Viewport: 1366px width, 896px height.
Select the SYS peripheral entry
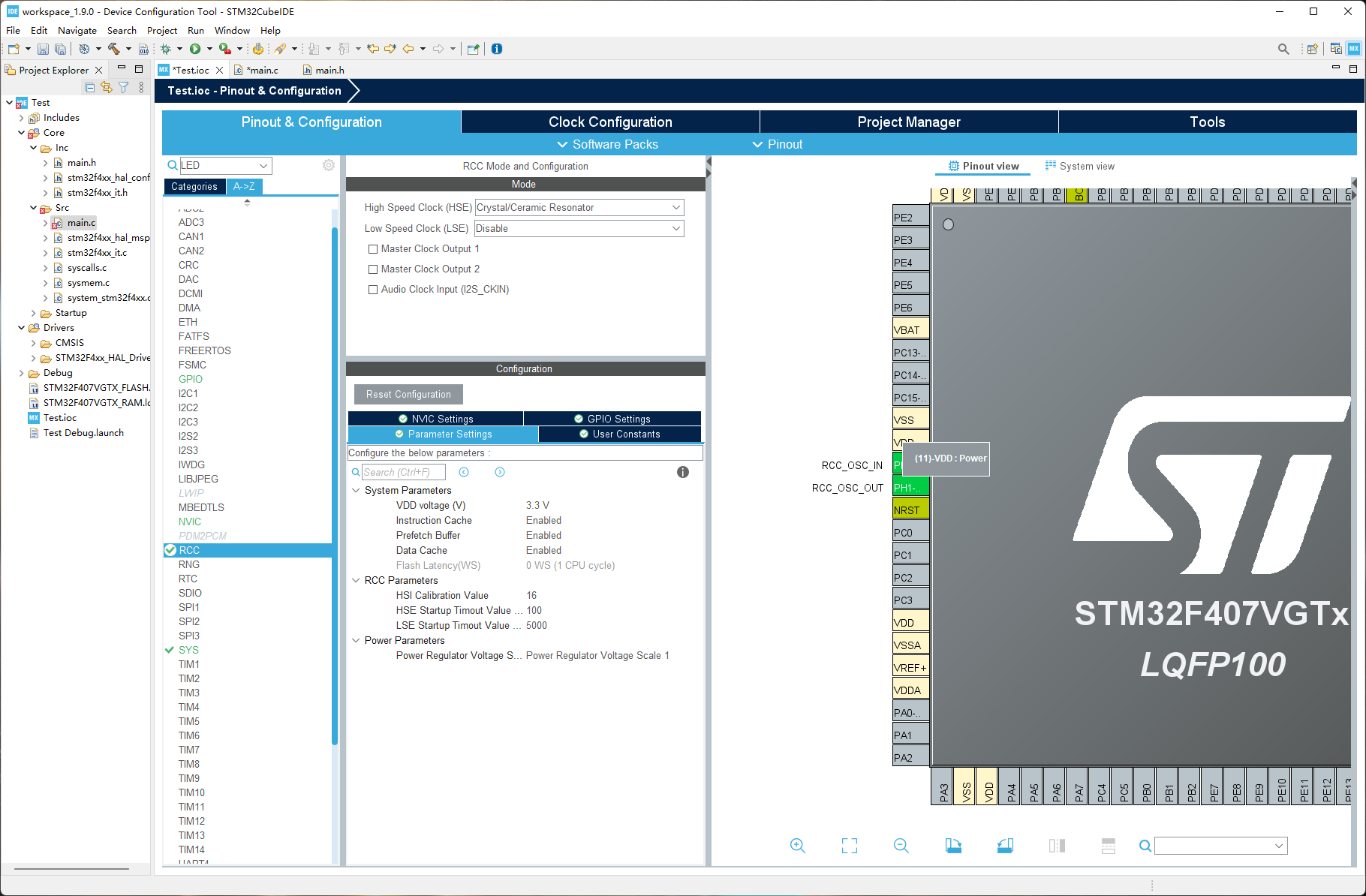pyautogui.click(x=188, y=650)
